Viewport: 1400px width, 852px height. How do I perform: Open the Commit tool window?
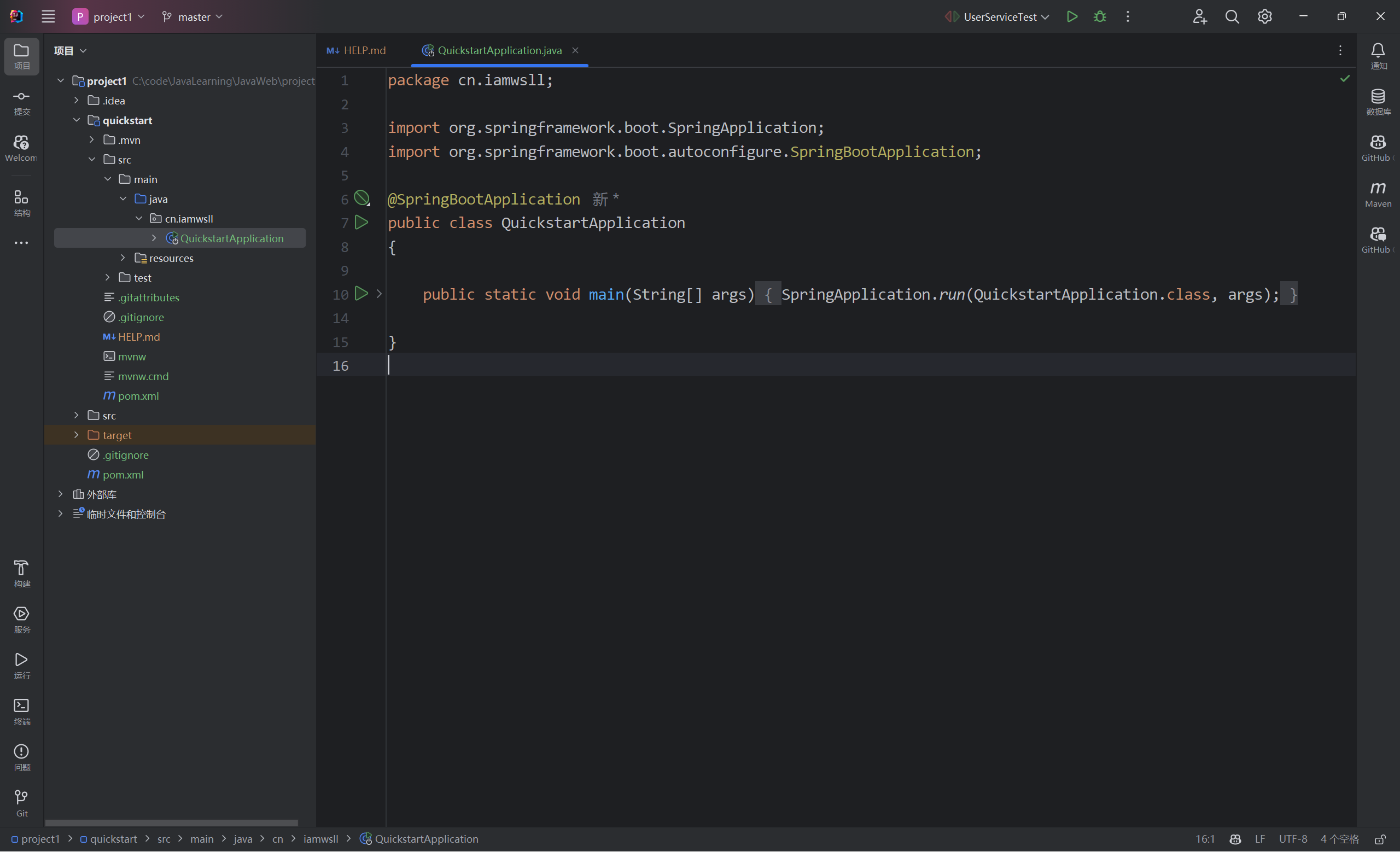click(21, 102)
